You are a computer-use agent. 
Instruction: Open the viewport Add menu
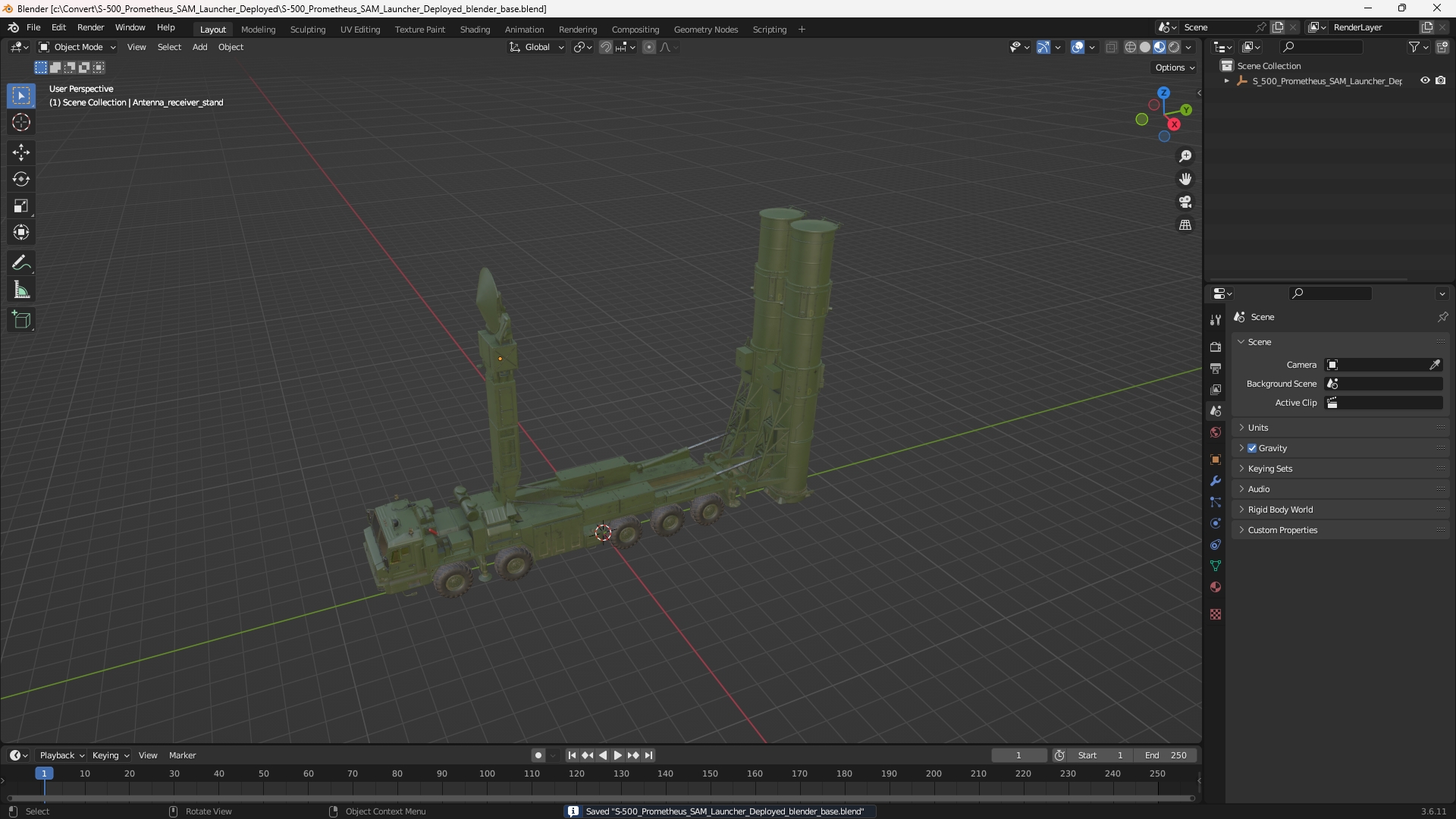point(199,47)
